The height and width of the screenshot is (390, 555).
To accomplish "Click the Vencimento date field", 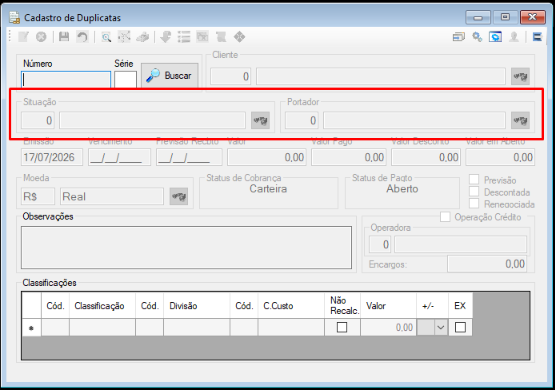I will click(x=119, y=157).
